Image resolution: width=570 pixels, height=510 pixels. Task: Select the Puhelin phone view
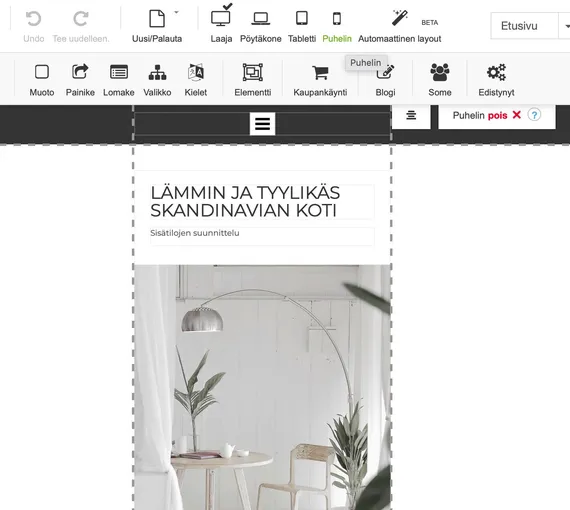point(337,19)
